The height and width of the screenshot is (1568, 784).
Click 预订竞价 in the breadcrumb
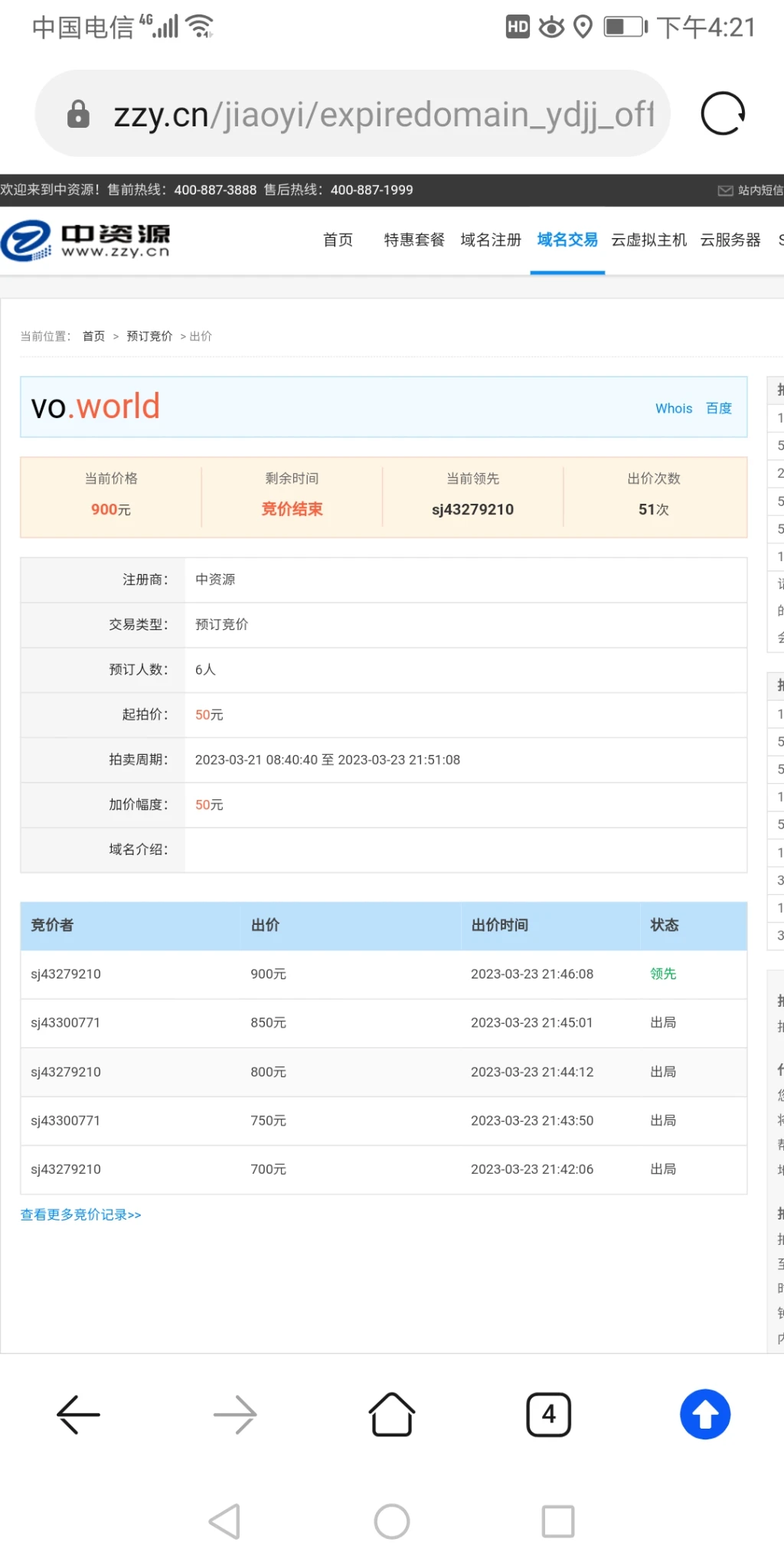coord(149,336)
